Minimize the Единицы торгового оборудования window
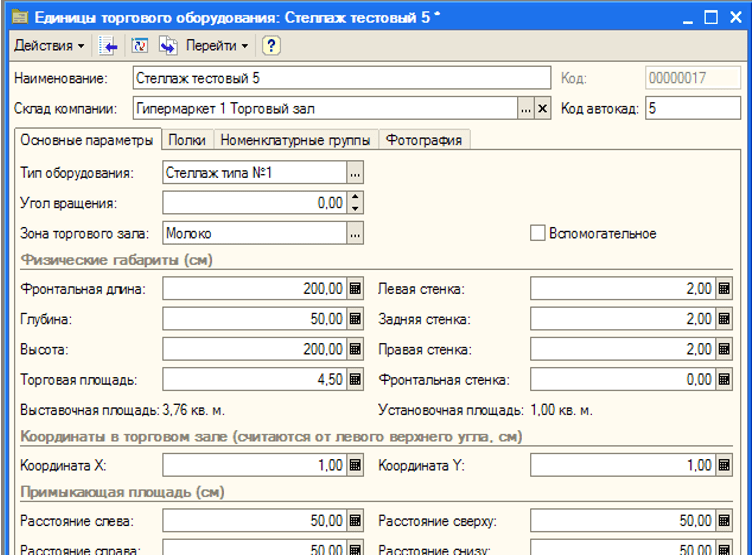 (x=688, y=18)
